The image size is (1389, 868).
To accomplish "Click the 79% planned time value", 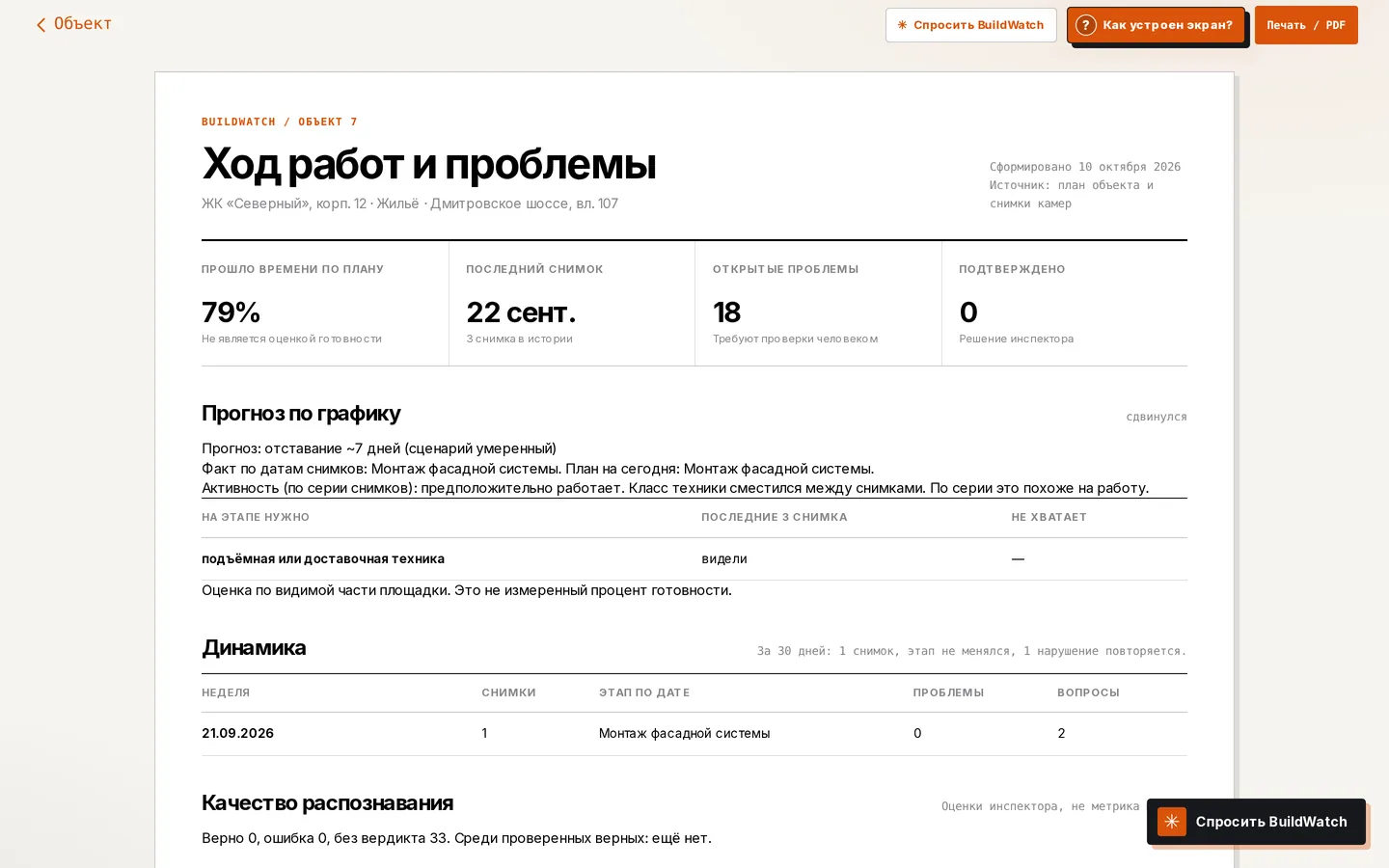I will (231, 312).
